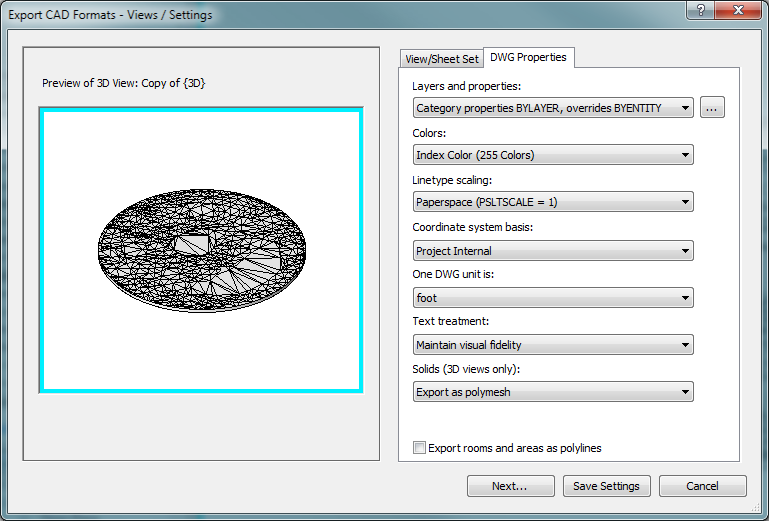769x521 pixels.
Task: Open the Text treatment dropdown
Action: 553,345
